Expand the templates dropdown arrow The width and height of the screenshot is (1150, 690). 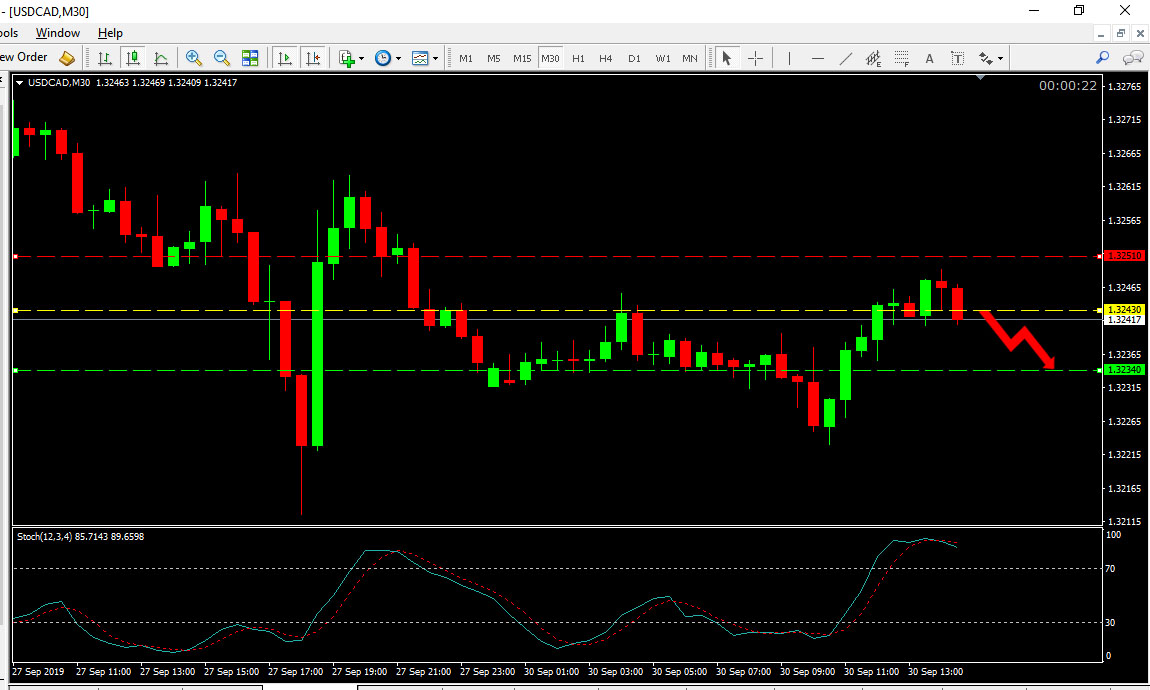pyautogui.click(x=436, y=58)
